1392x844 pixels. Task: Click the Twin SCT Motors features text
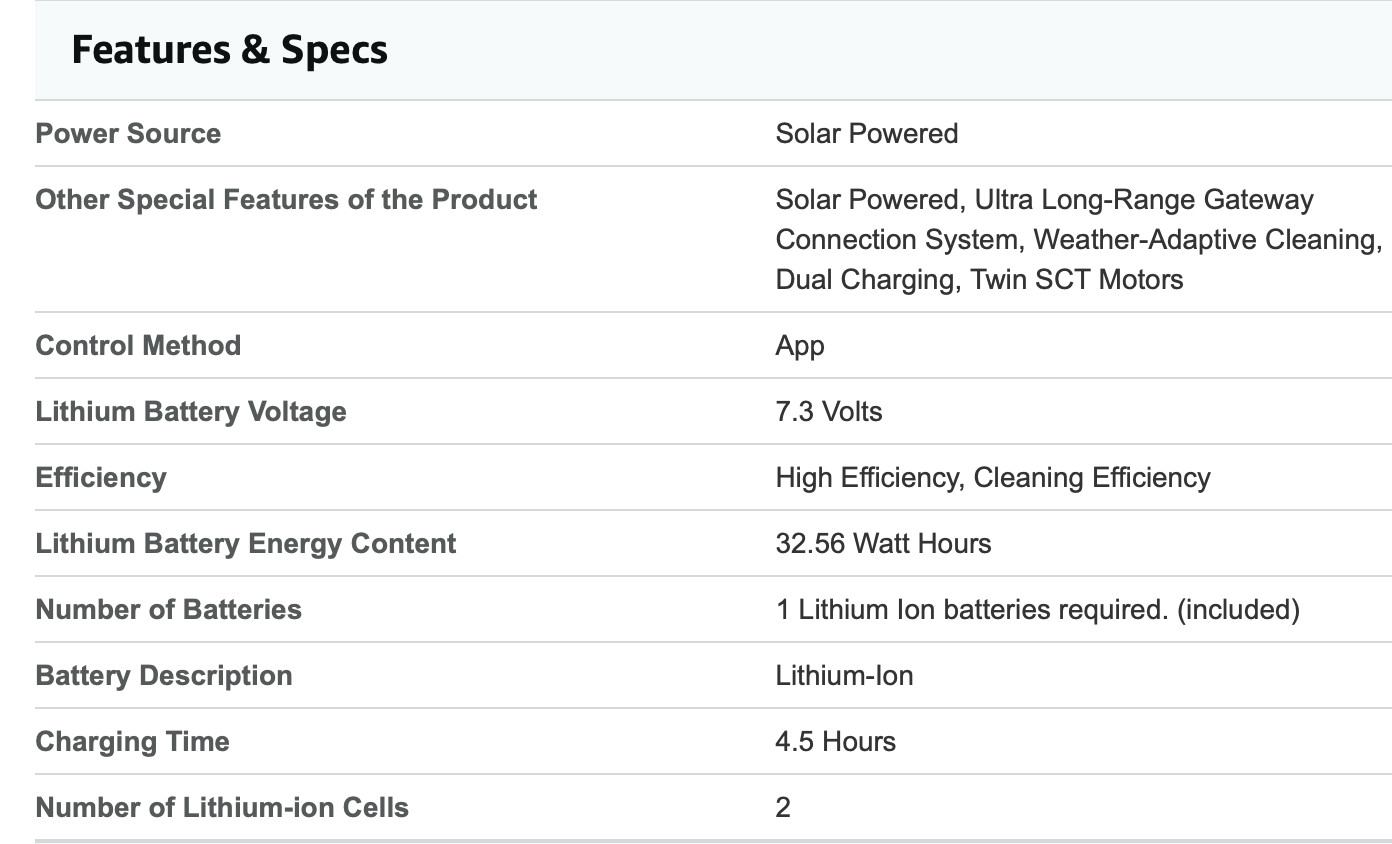[1077, 279]
